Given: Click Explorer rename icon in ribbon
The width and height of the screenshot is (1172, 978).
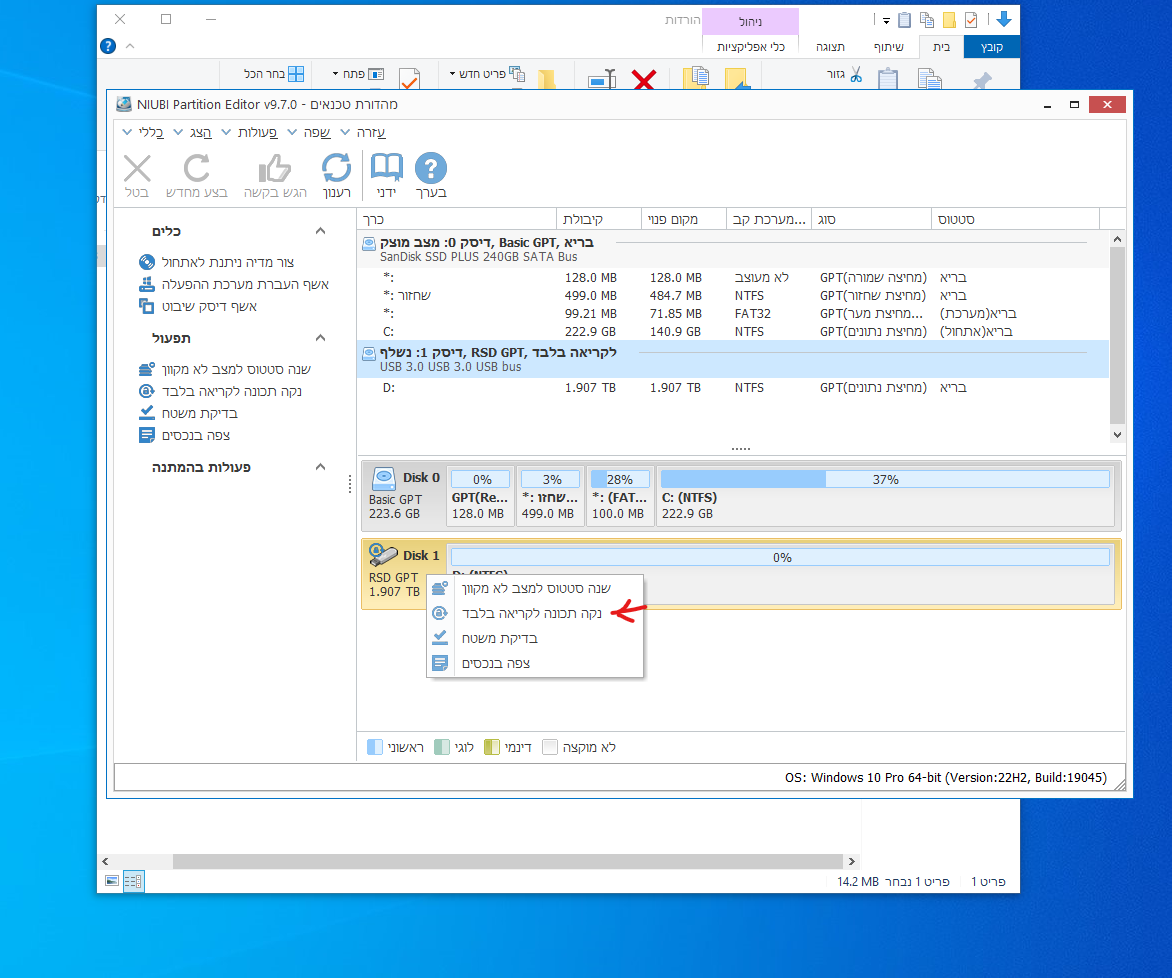Looking at the screenshot, I should tap(601, 79).
